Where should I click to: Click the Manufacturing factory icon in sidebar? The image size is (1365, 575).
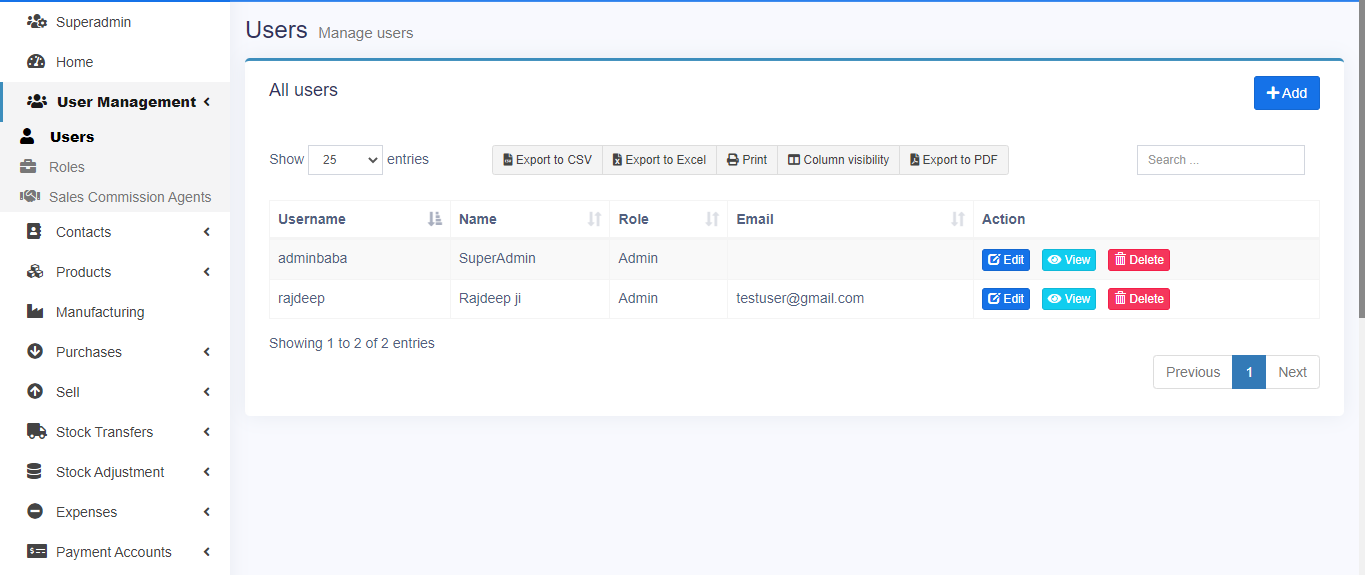coord(36,312)
